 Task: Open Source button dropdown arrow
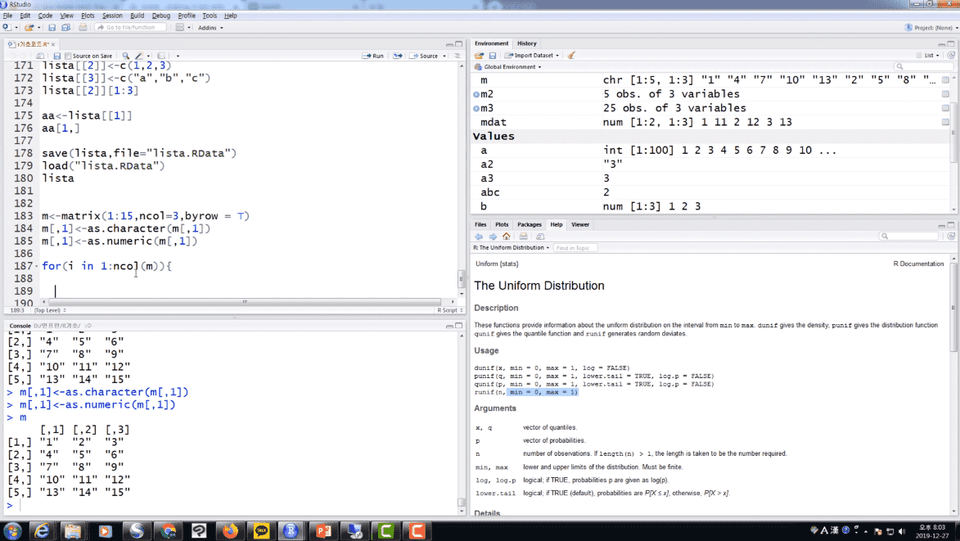444,56
